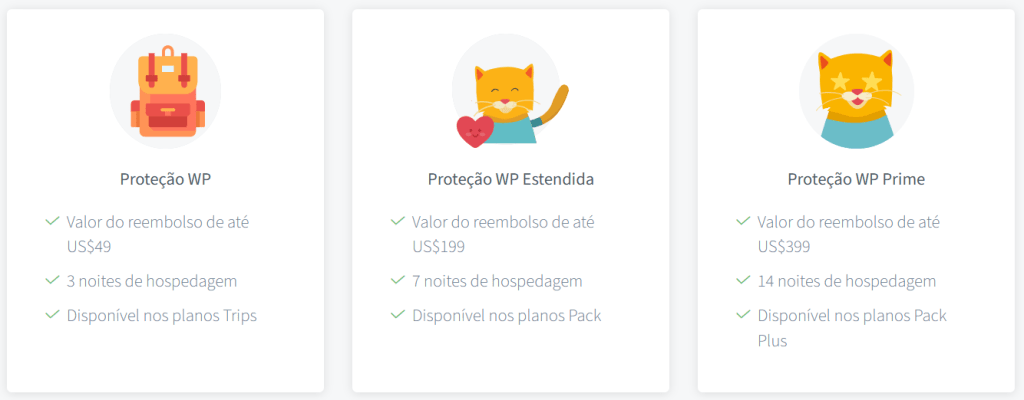Click the checkmark beside planos Pack Plus

(743, 315)
